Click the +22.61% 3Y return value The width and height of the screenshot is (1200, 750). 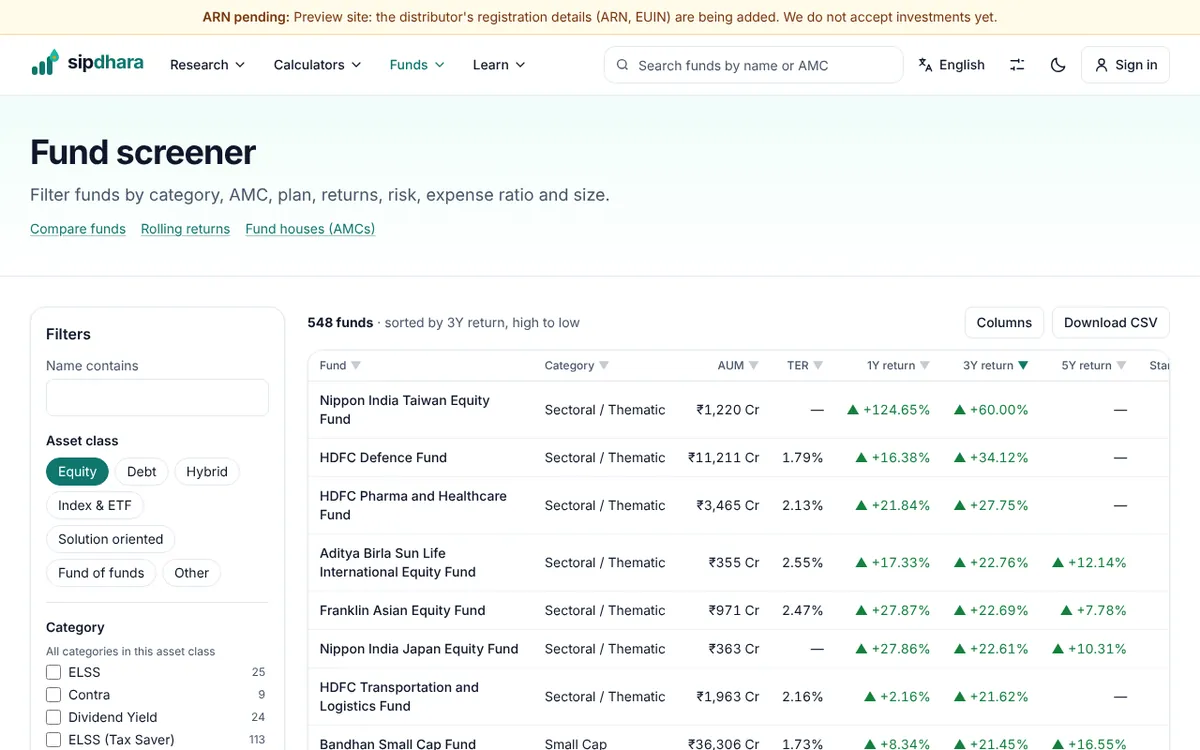click(991, 649)
